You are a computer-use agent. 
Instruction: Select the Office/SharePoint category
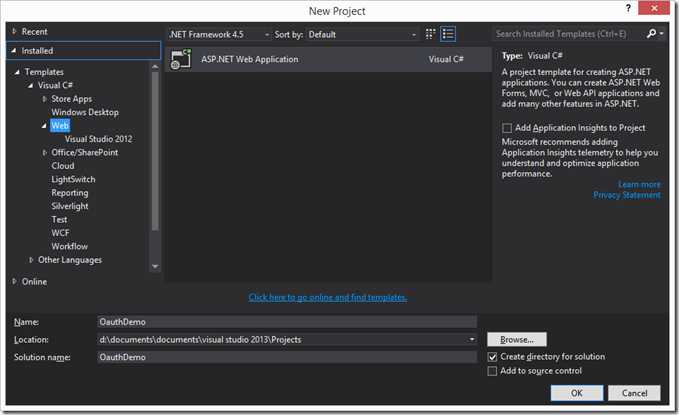[x=84, y=152]
